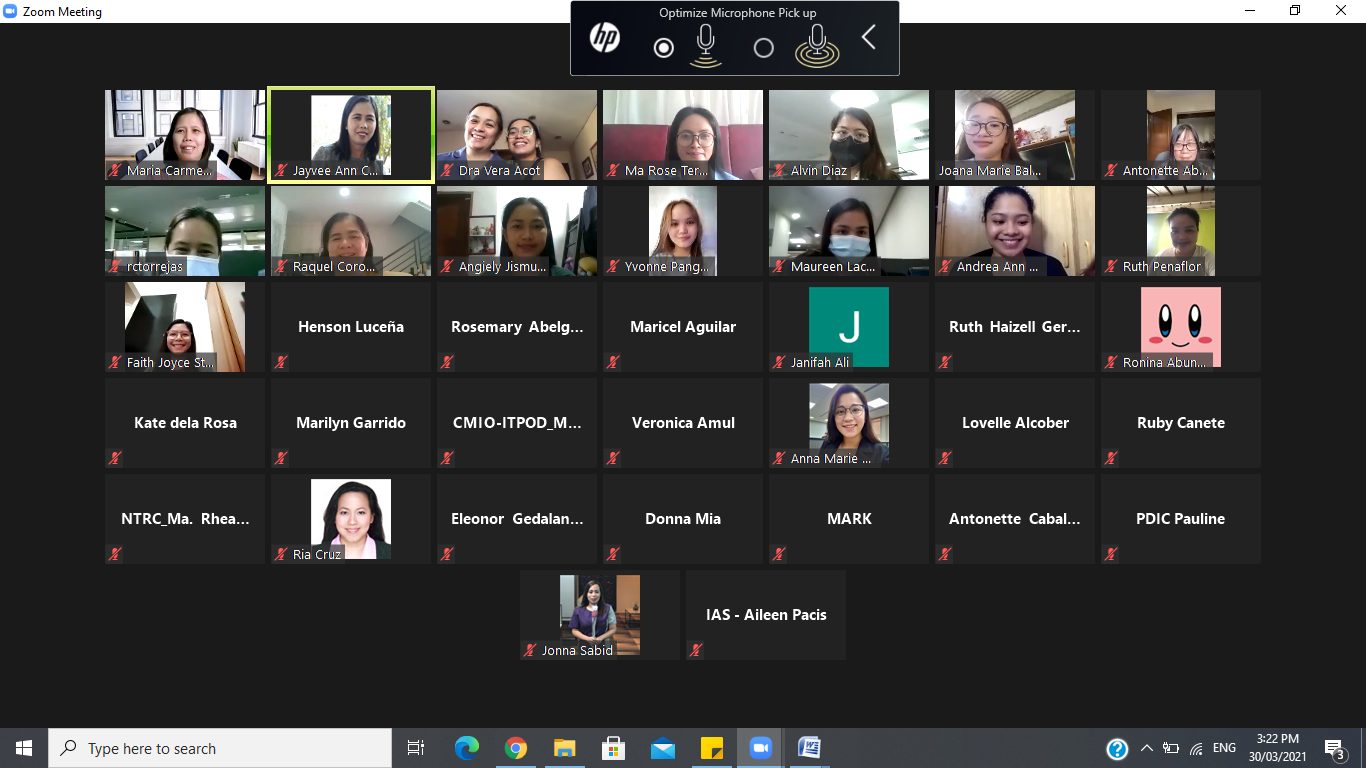1366x768 pixels.
Task: Open the Windows Start menu
Action: point(24,748)
